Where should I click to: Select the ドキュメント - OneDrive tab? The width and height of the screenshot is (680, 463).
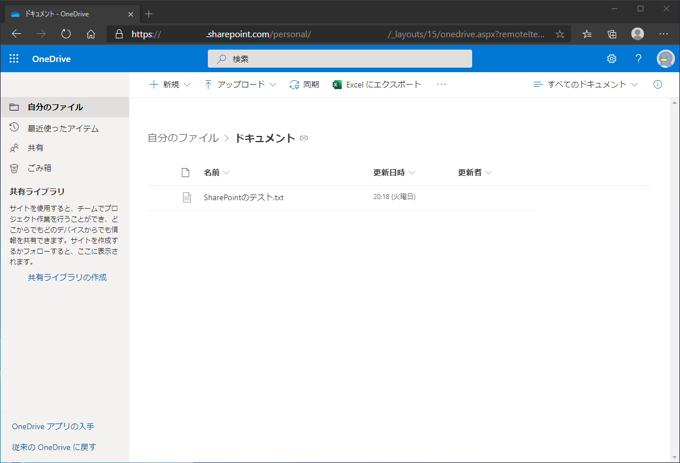coord(72,14)
